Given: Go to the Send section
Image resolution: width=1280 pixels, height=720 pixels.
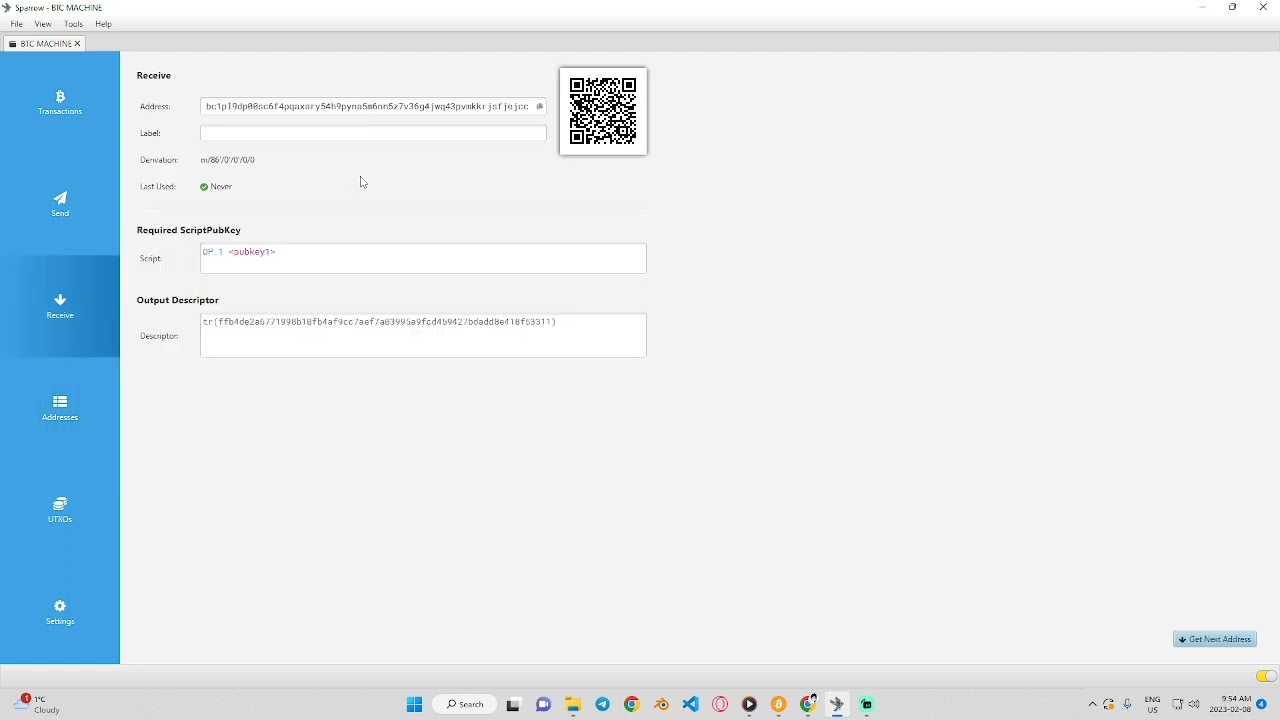Looking at the screenshot, I should 60,204.
